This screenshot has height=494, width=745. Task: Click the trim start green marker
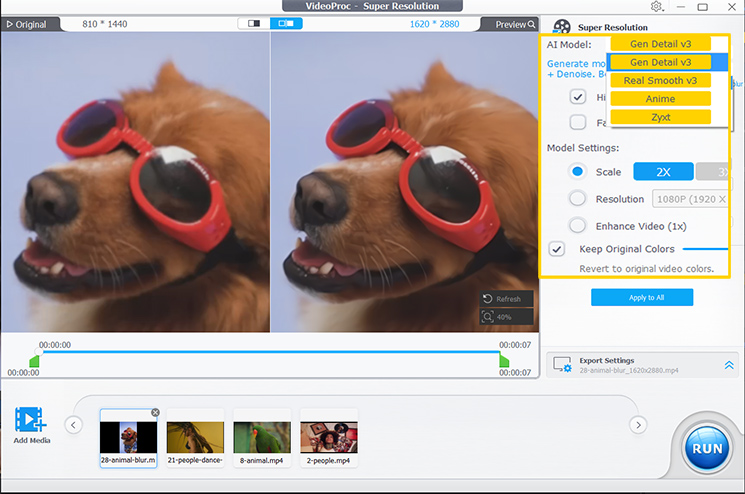pyautogui.click(x=34, y=361)
